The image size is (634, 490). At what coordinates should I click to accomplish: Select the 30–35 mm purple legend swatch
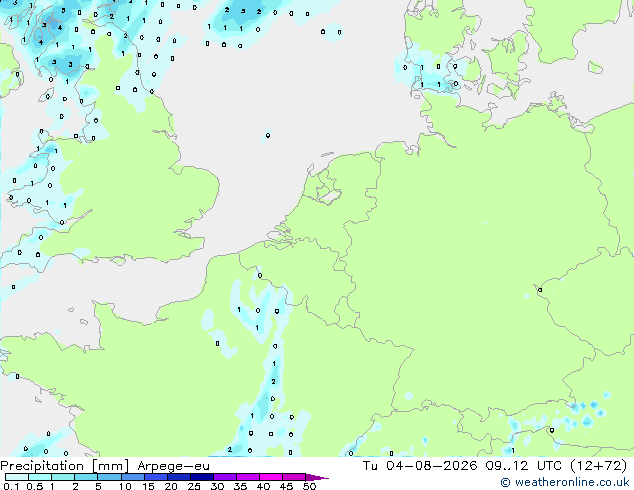point(224,477)
